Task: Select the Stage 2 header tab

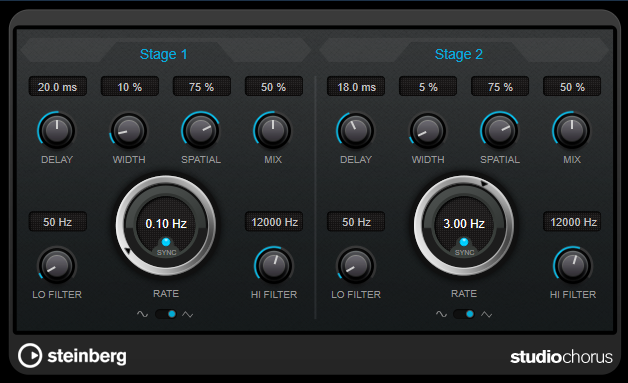Action: (459, 54)
